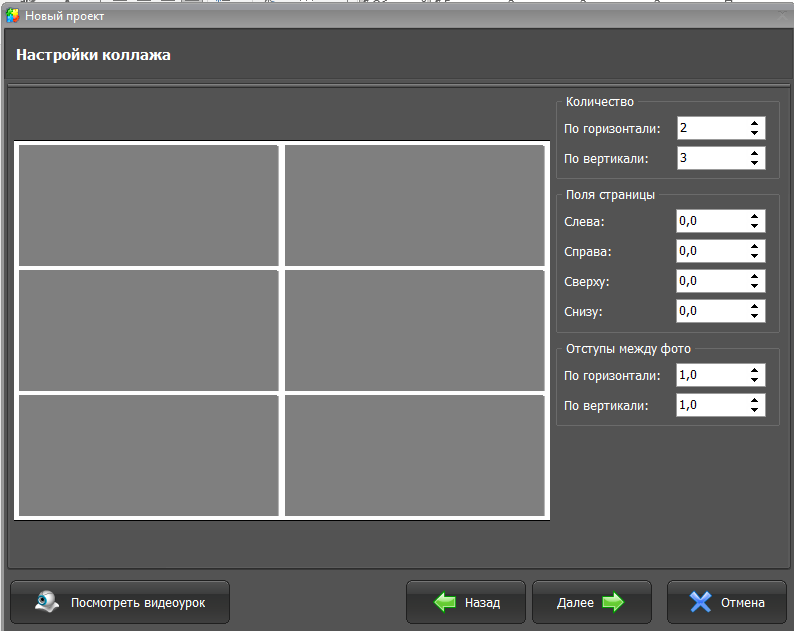Click the По горизонтали count input field

[x=710, y=128]
